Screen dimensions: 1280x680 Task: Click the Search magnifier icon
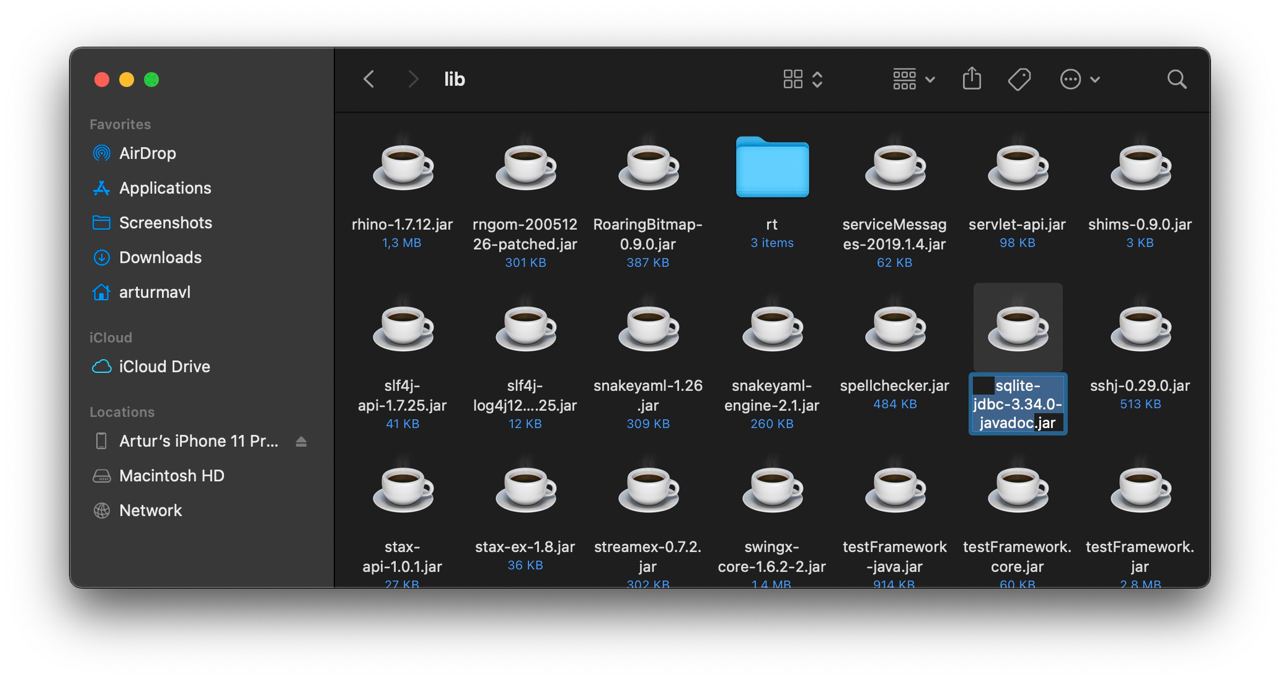click(x=1177, y=79)
